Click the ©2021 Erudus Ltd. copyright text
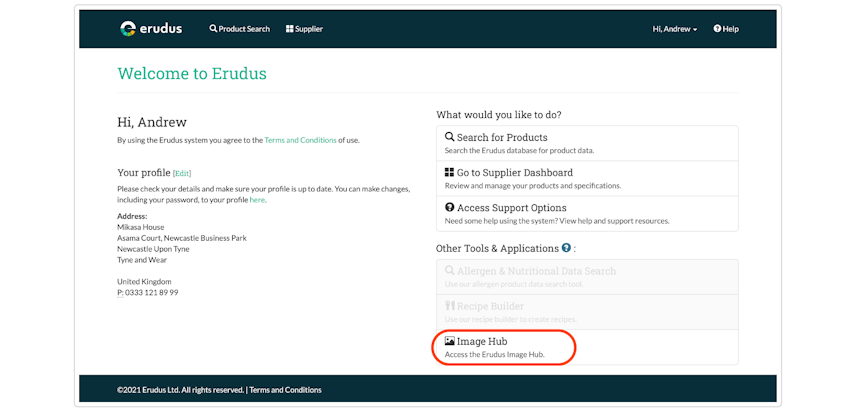The width and height of the screenshot is (858, 412). [x=181, y=390]
